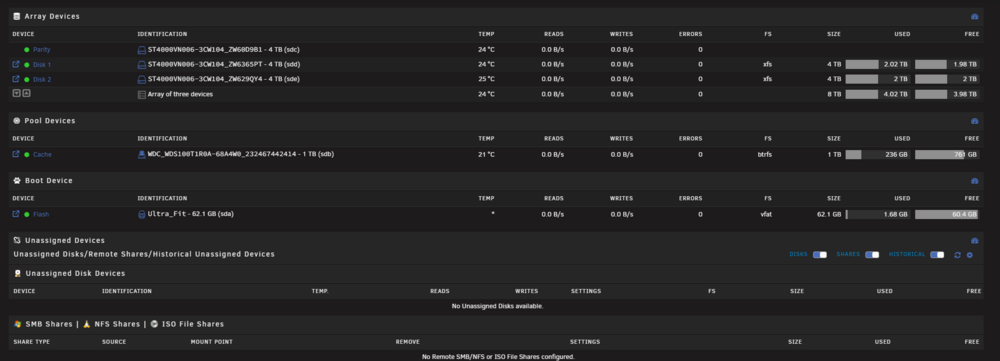Open dashboard gauge icon in Array Devices header

(974, 17)
